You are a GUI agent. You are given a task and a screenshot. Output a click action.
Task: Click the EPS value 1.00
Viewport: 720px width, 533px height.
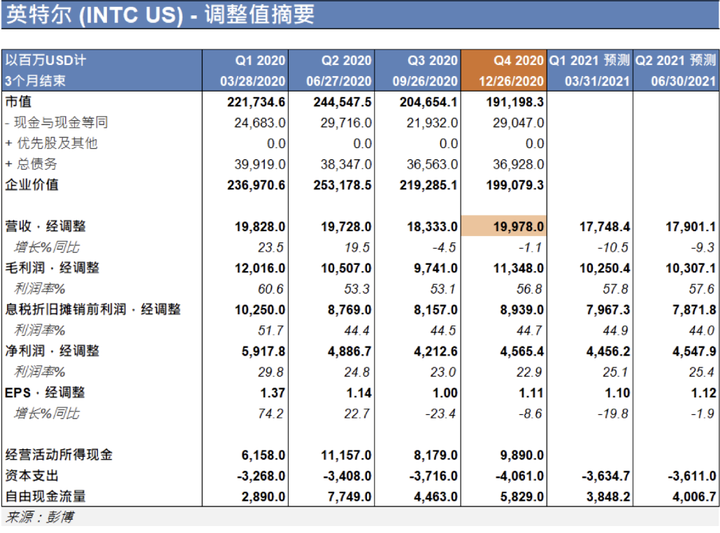click(x=445, y=393)
